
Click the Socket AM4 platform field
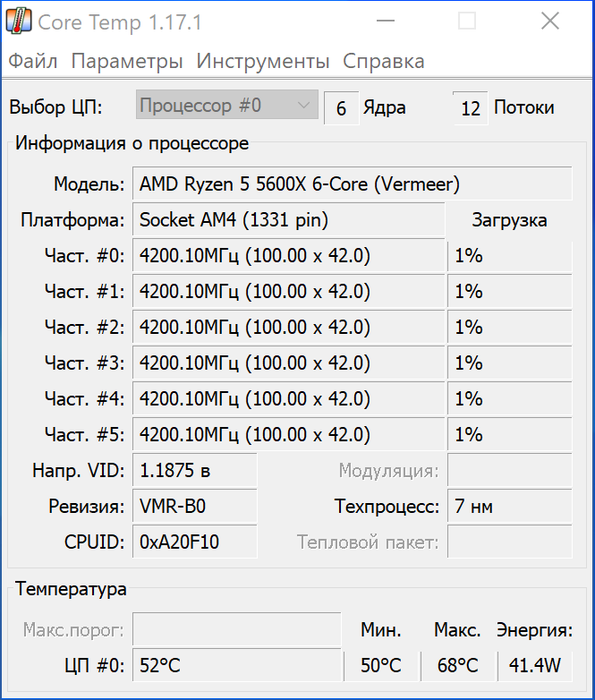pos(289,219)
